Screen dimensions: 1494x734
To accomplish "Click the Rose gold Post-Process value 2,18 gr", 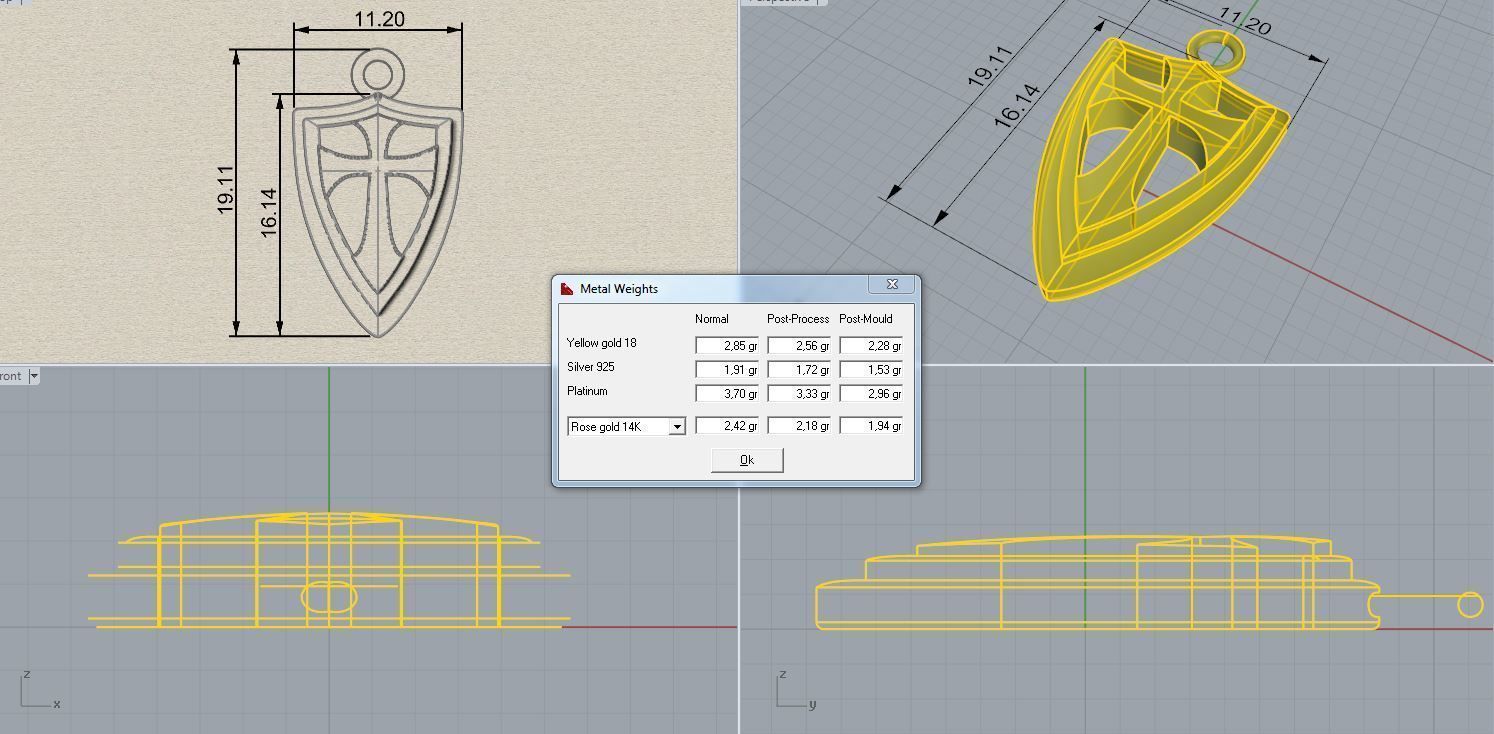I will pyautogui.click(x=799, y=425).
